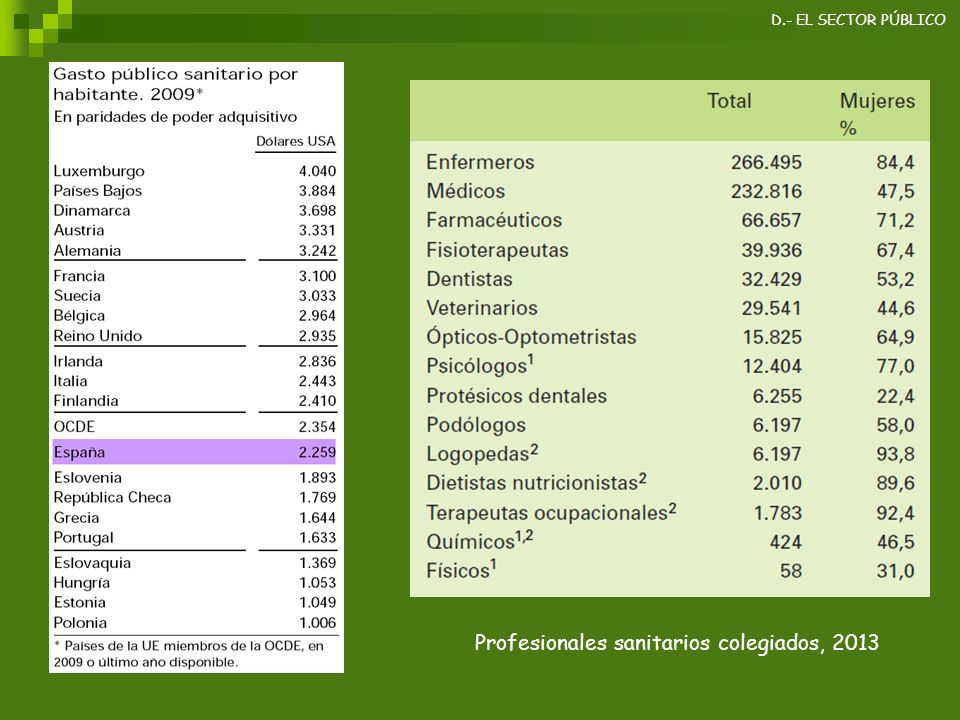
Task: Select the 'Médicos' row label
Action: pos(465,191)
